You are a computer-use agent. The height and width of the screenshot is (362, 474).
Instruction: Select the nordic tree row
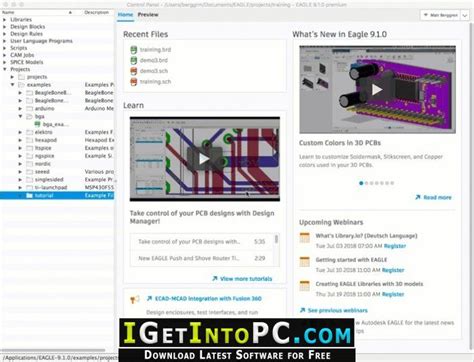pos(57,164)
